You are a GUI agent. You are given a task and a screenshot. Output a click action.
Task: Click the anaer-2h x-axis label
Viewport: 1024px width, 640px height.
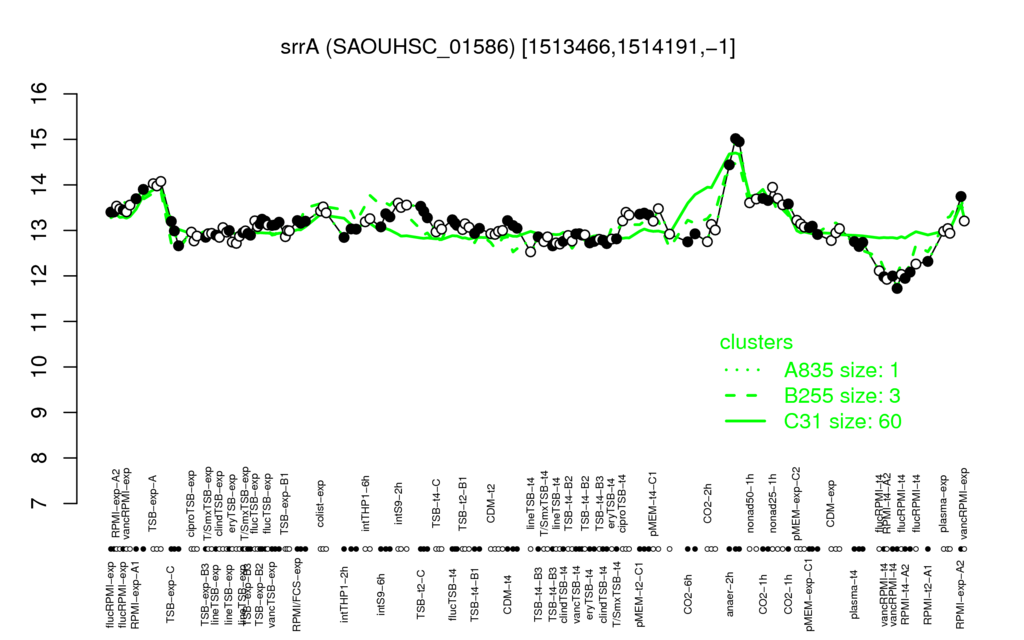(x=730, y=593)
